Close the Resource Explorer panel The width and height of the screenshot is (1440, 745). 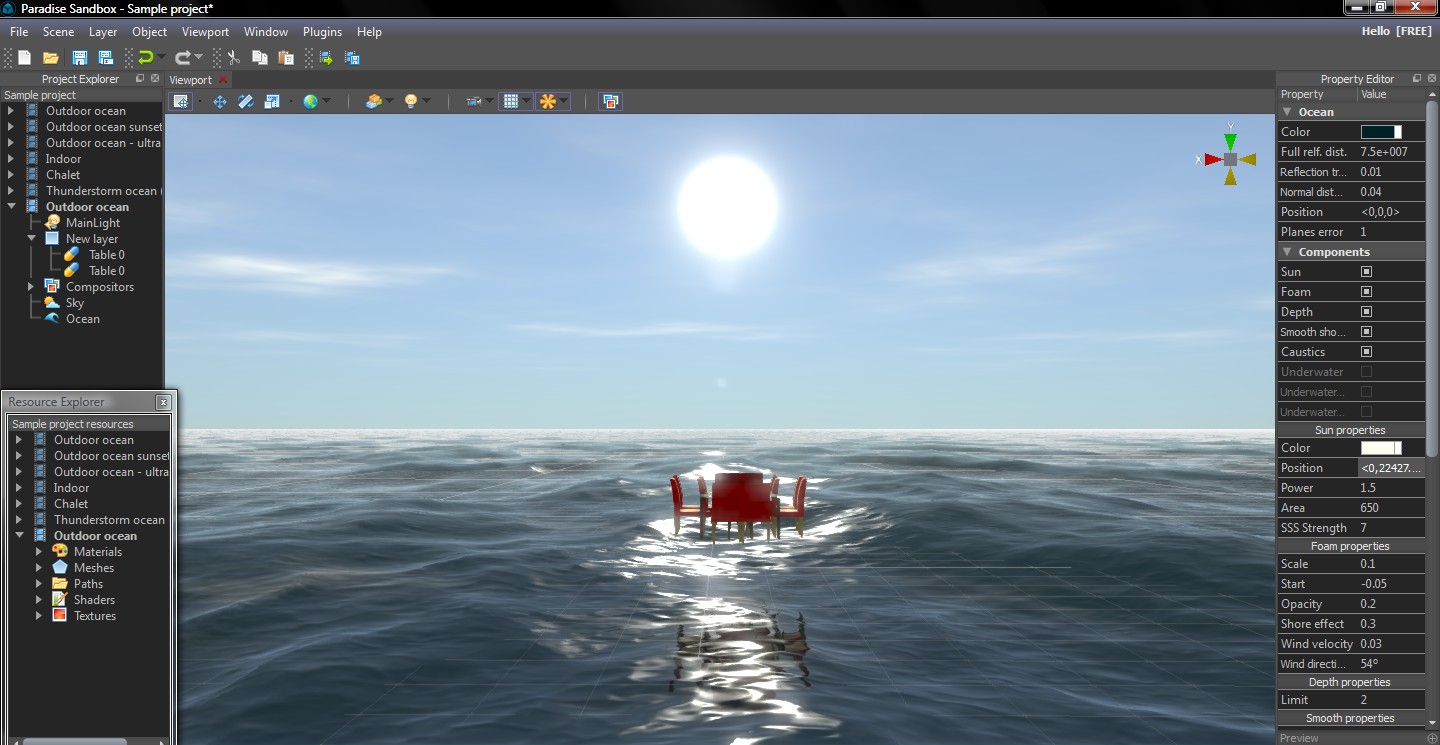tap(163, 402)
